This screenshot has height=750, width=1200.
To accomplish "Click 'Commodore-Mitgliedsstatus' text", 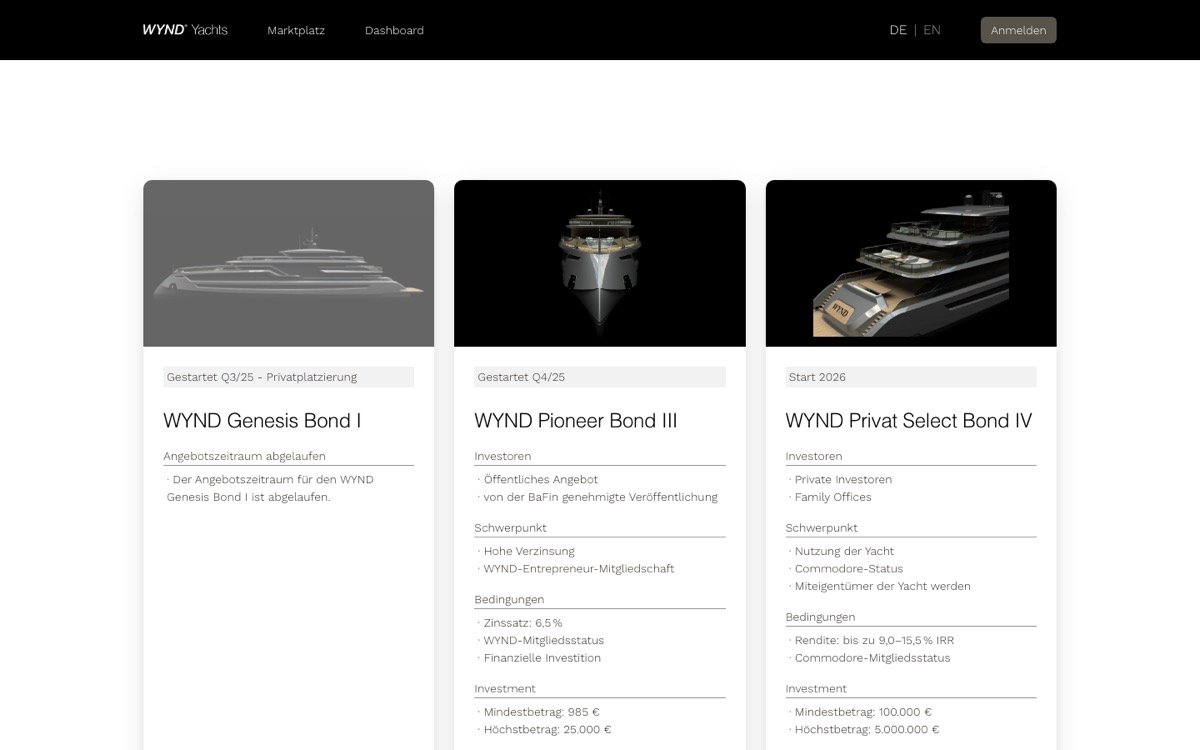I will (x=872, y=658).
